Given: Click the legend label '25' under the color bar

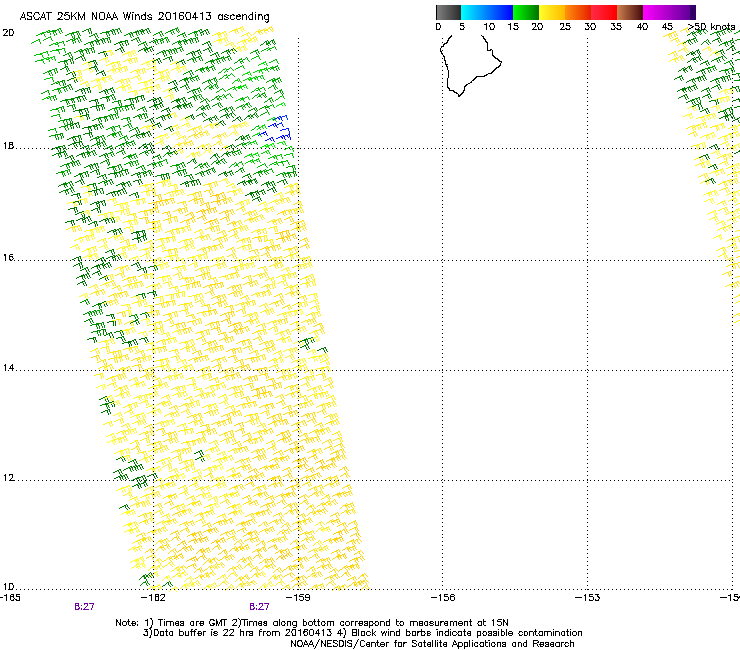Looking at the screenshot, I should (565, 27).
